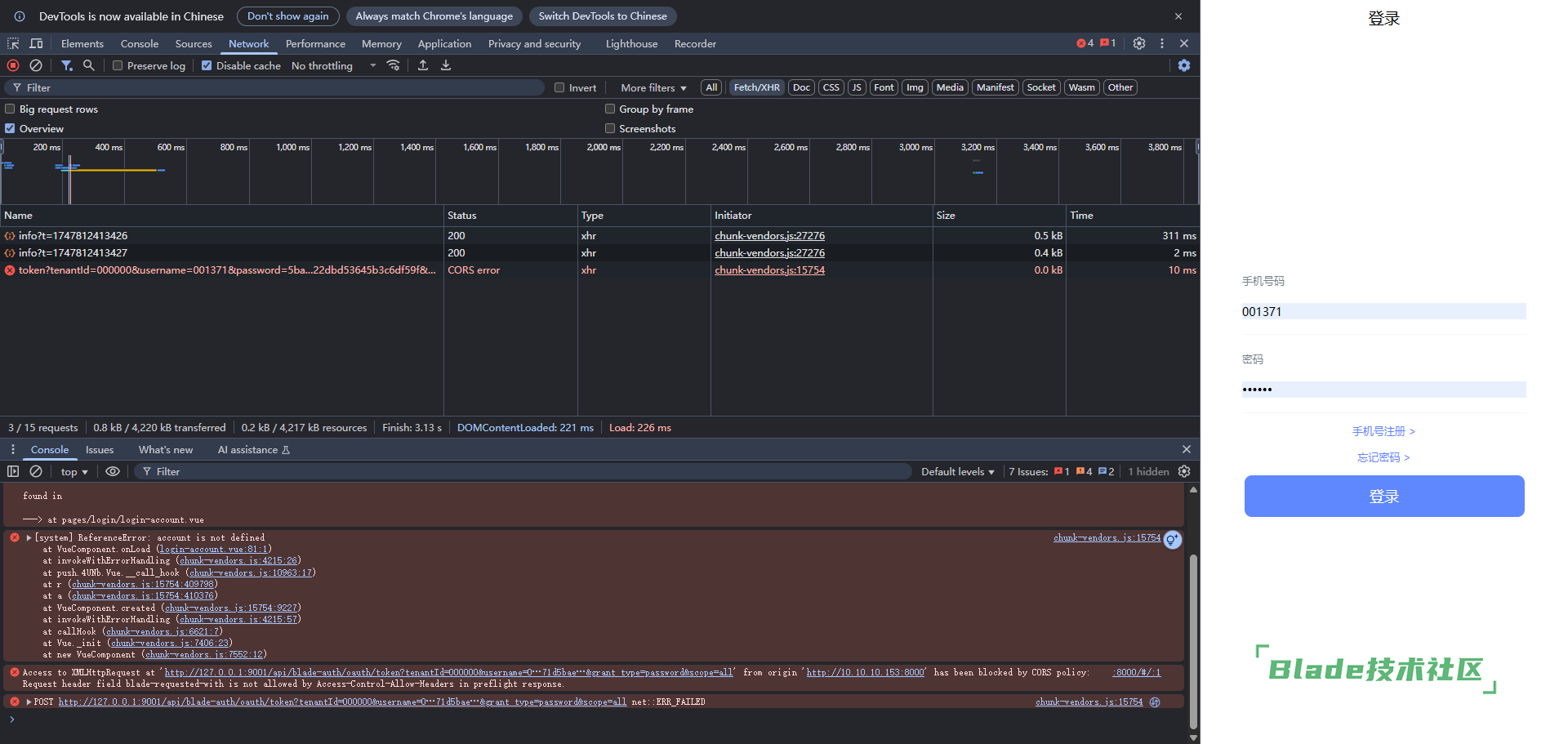
Task: Expand the POST ERR_FAILED message
Action: [x=29, y=702]
